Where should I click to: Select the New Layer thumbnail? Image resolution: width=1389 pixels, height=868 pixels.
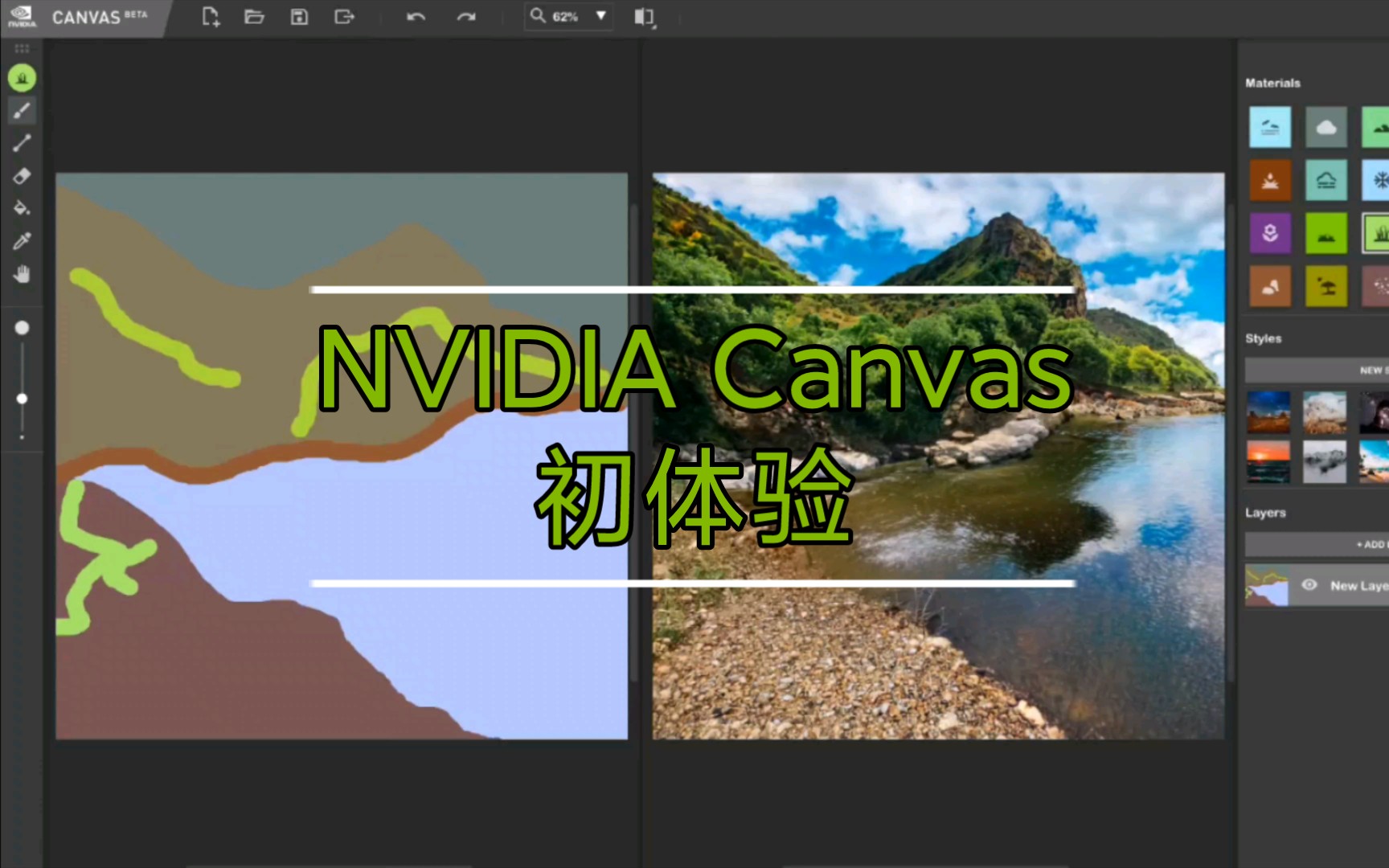(x=1267, y=585)
